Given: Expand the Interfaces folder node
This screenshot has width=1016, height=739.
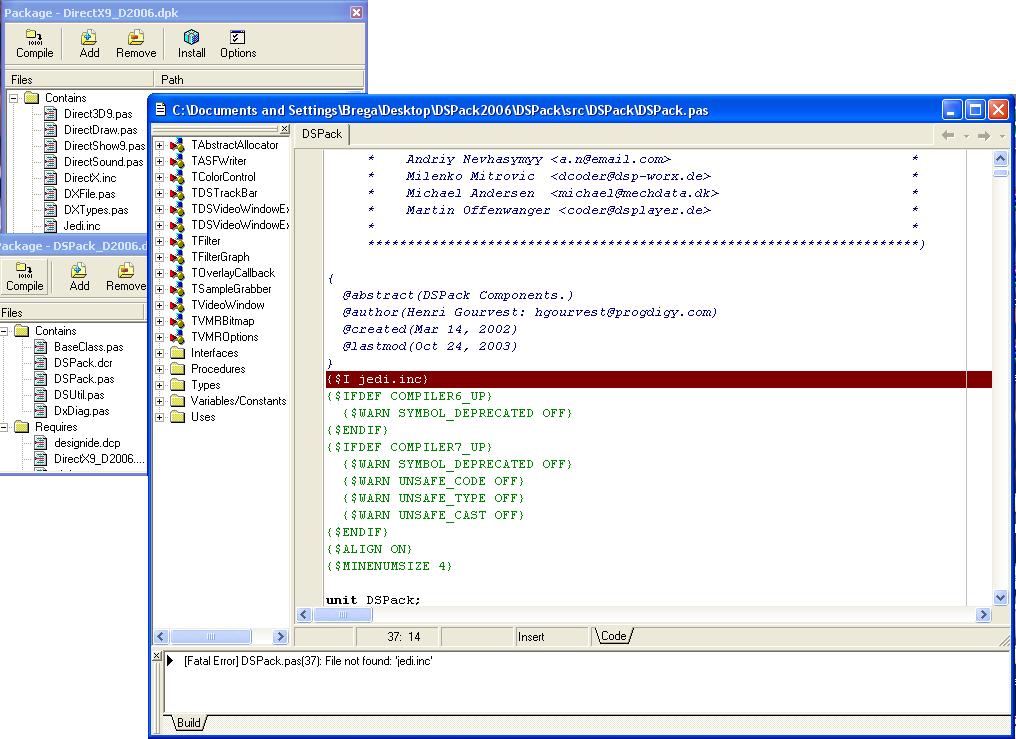Looking at the screenshot, I should tap(159, 353).
